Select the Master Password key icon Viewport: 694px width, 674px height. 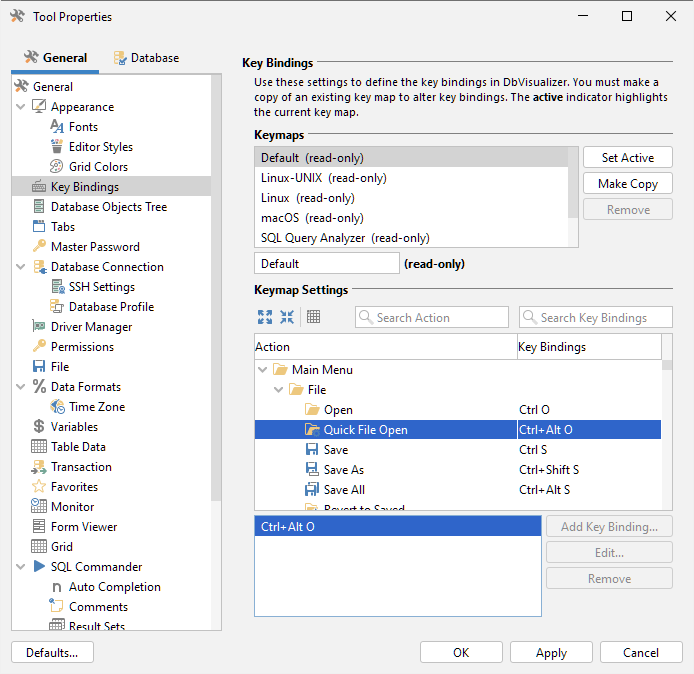(39, 247)
